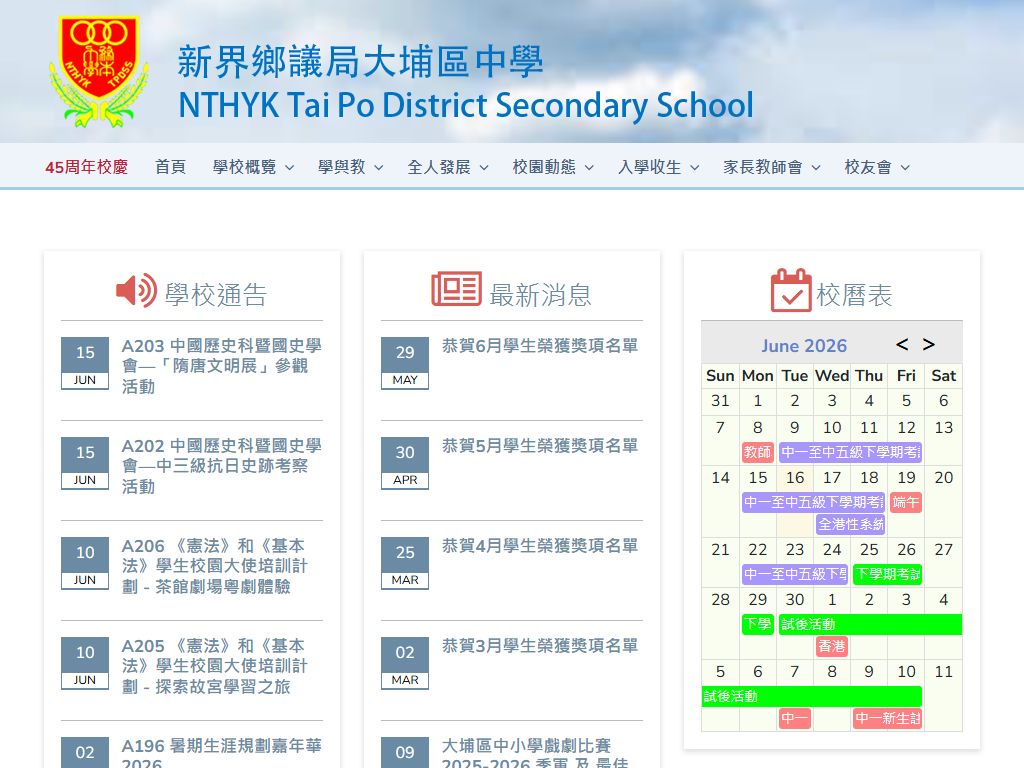Open the green 下學 event on June 29
This screenshot has width=1024, height=768.
pyautogui.click(x=758, y=624)
